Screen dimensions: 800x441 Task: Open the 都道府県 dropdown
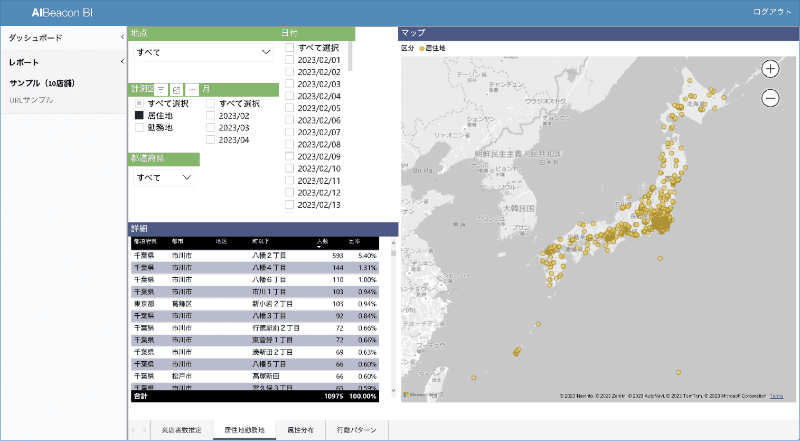(166, 177)
